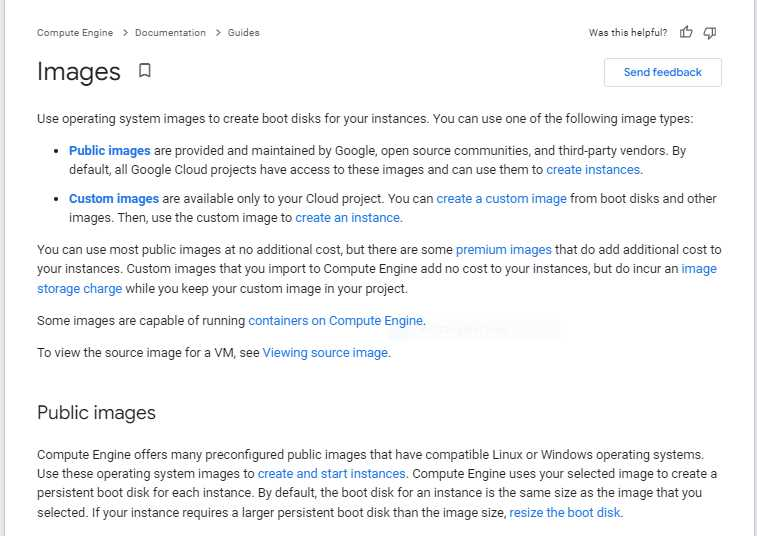Bookmark the Images page
The image size is (757, 536).
tap(145, 71)
